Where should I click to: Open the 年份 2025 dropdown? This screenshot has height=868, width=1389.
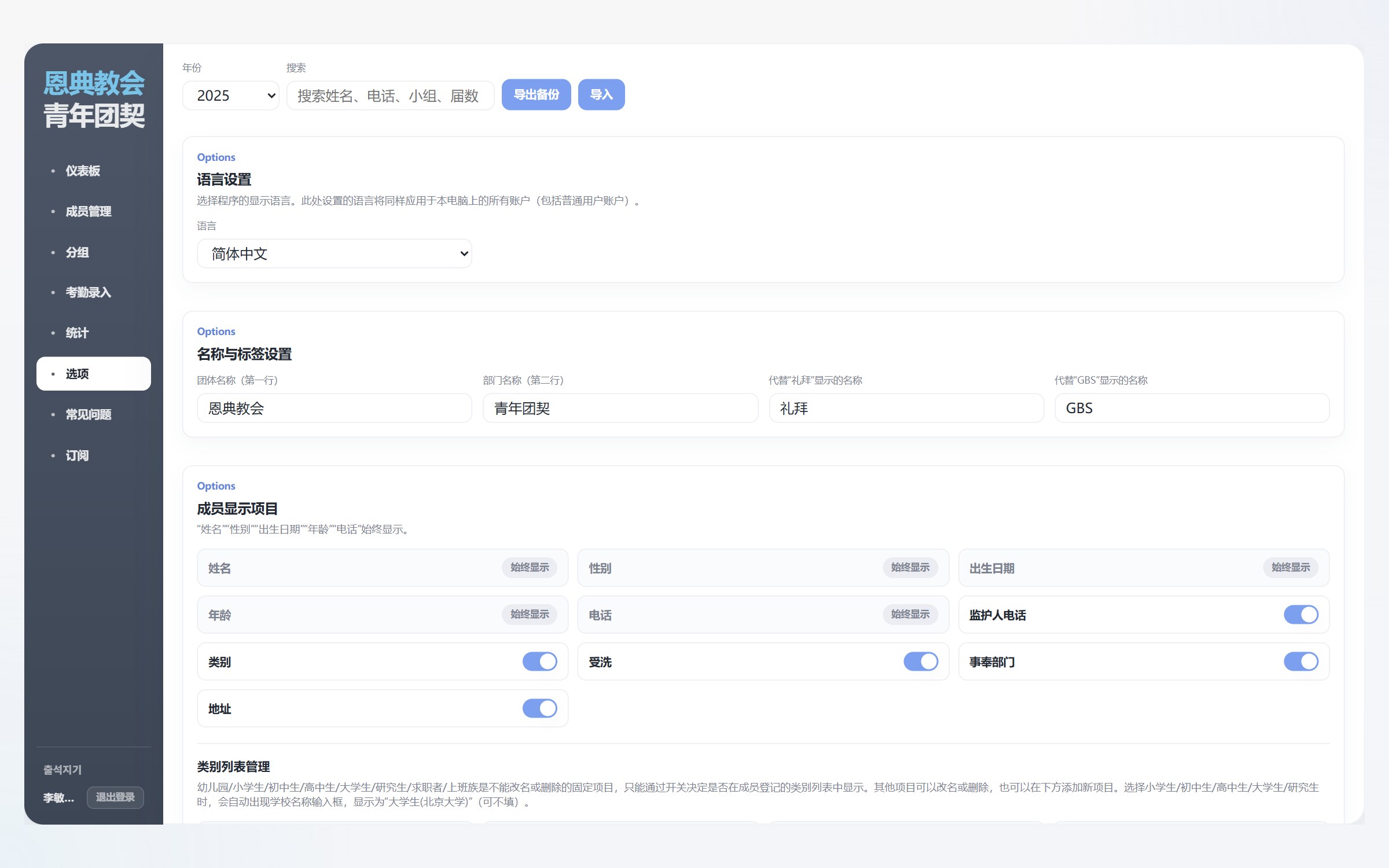230,95
